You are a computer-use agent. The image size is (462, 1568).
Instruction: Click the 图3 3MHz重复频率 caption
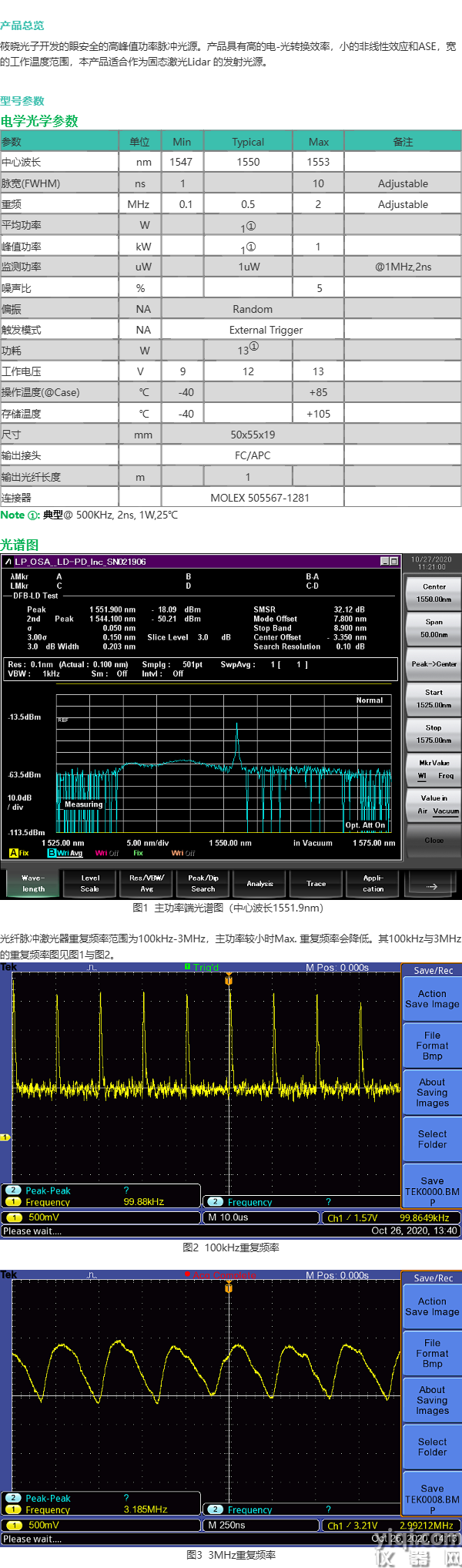[231, 1555]
